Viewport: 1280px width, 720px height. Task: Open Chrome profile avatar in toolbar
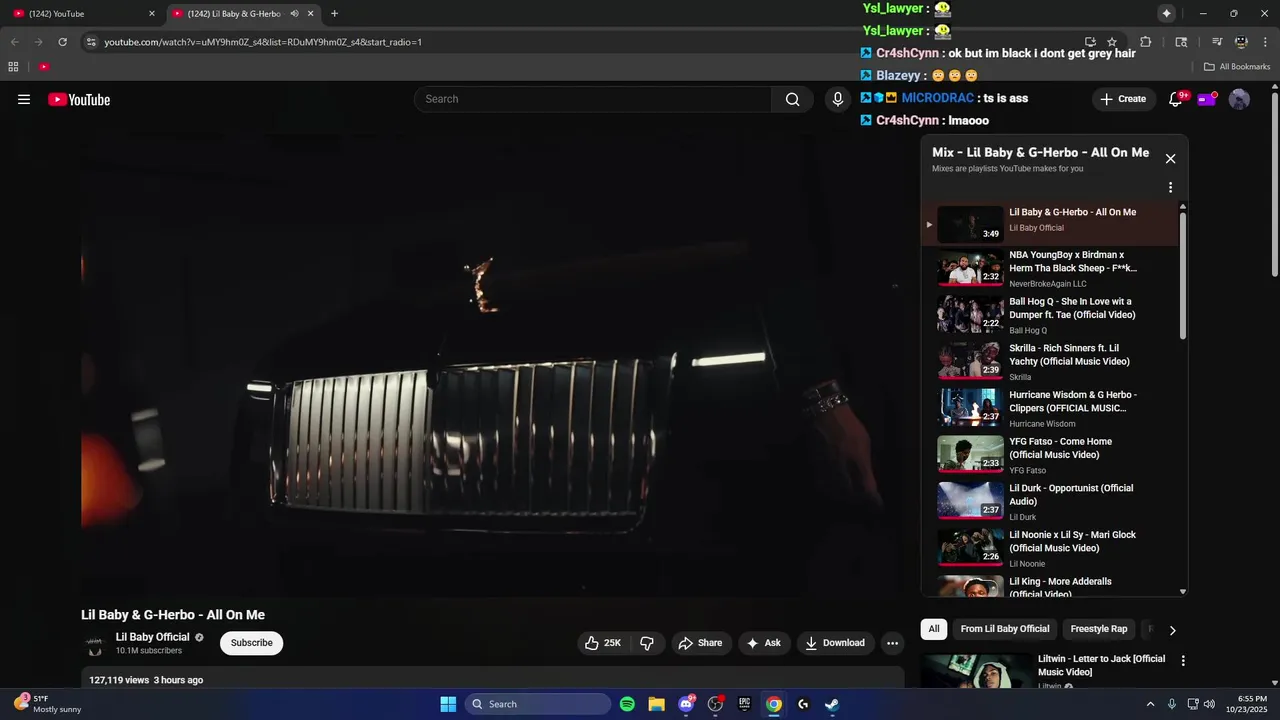(x=1241, y=42)
